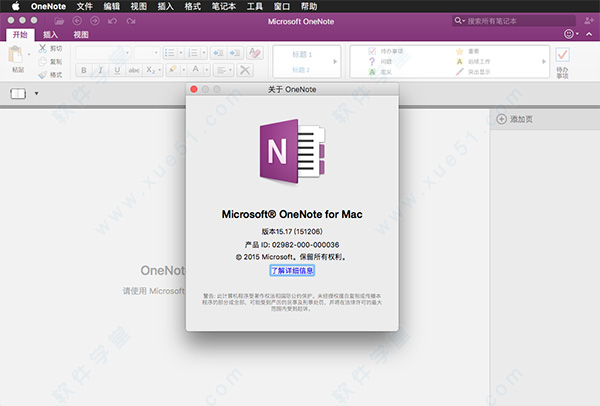Collapse the ribbon with the chevron
The height and width of the screenshot is (406, 600).
click(589, 34)
